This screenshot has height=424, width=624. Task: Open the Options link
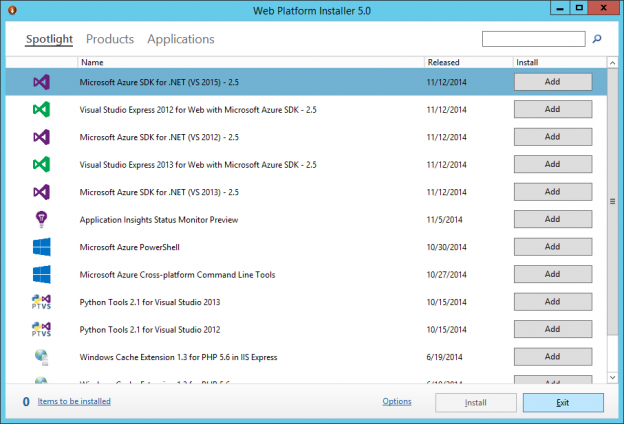click(397, 402)
